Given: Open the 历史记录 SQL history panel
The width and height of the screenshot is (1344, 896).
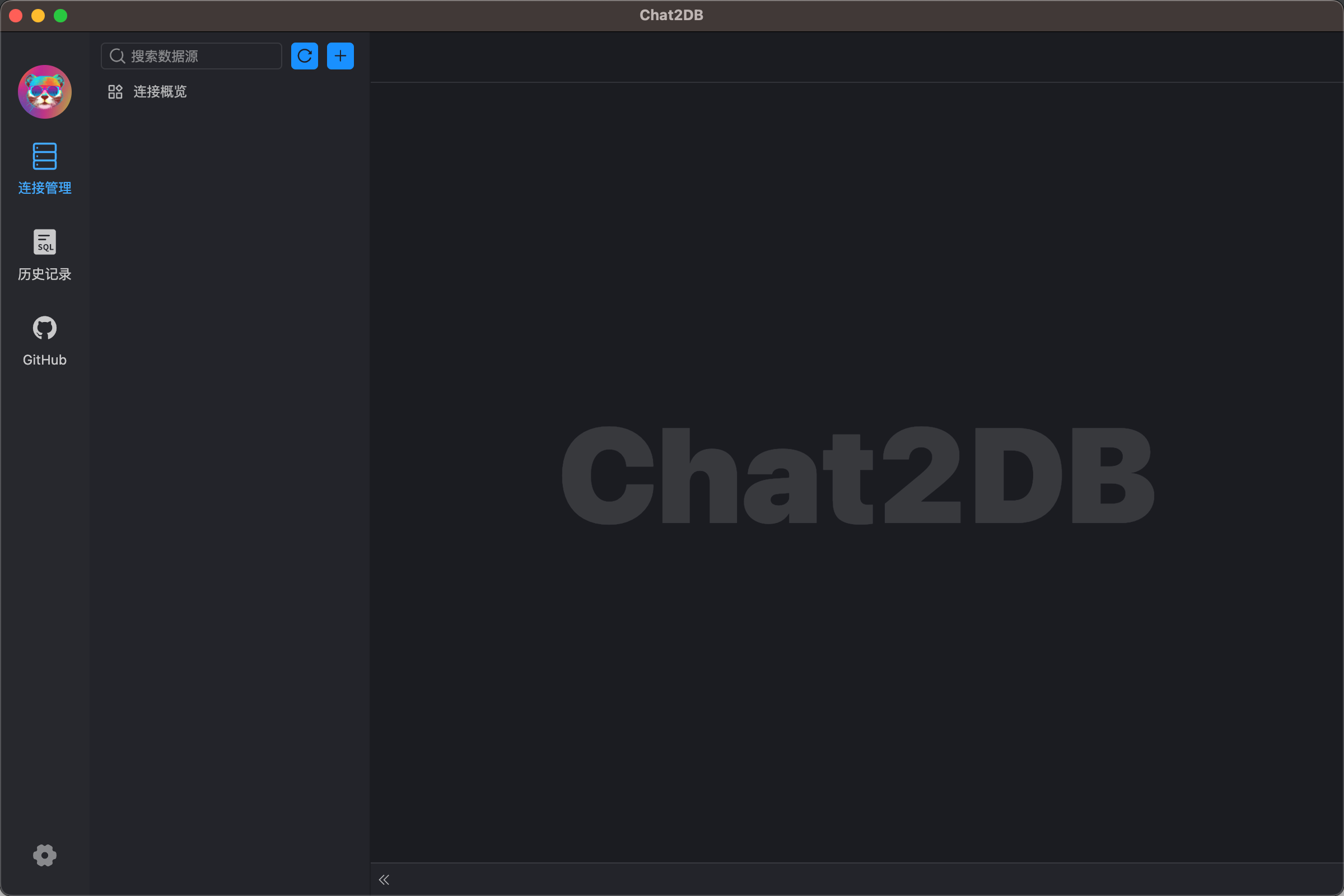Looking at the screenshot, I should pyautogui.click(x=45, y=242).
